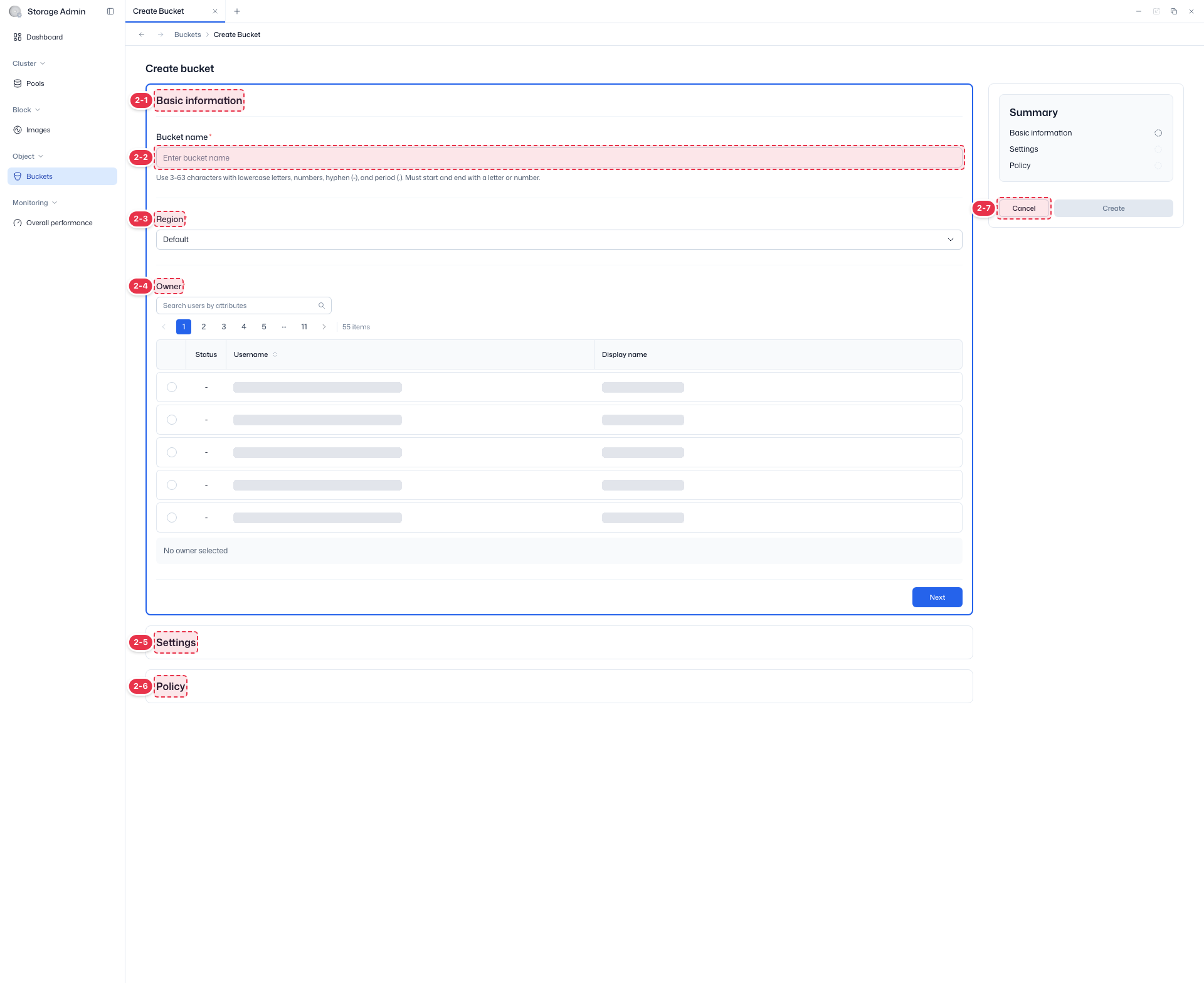Image resolution: width=1204 pixels, height=983 pixels.
Task: Open Overall performance monitoring page
Action: click(x=62, y=223)
